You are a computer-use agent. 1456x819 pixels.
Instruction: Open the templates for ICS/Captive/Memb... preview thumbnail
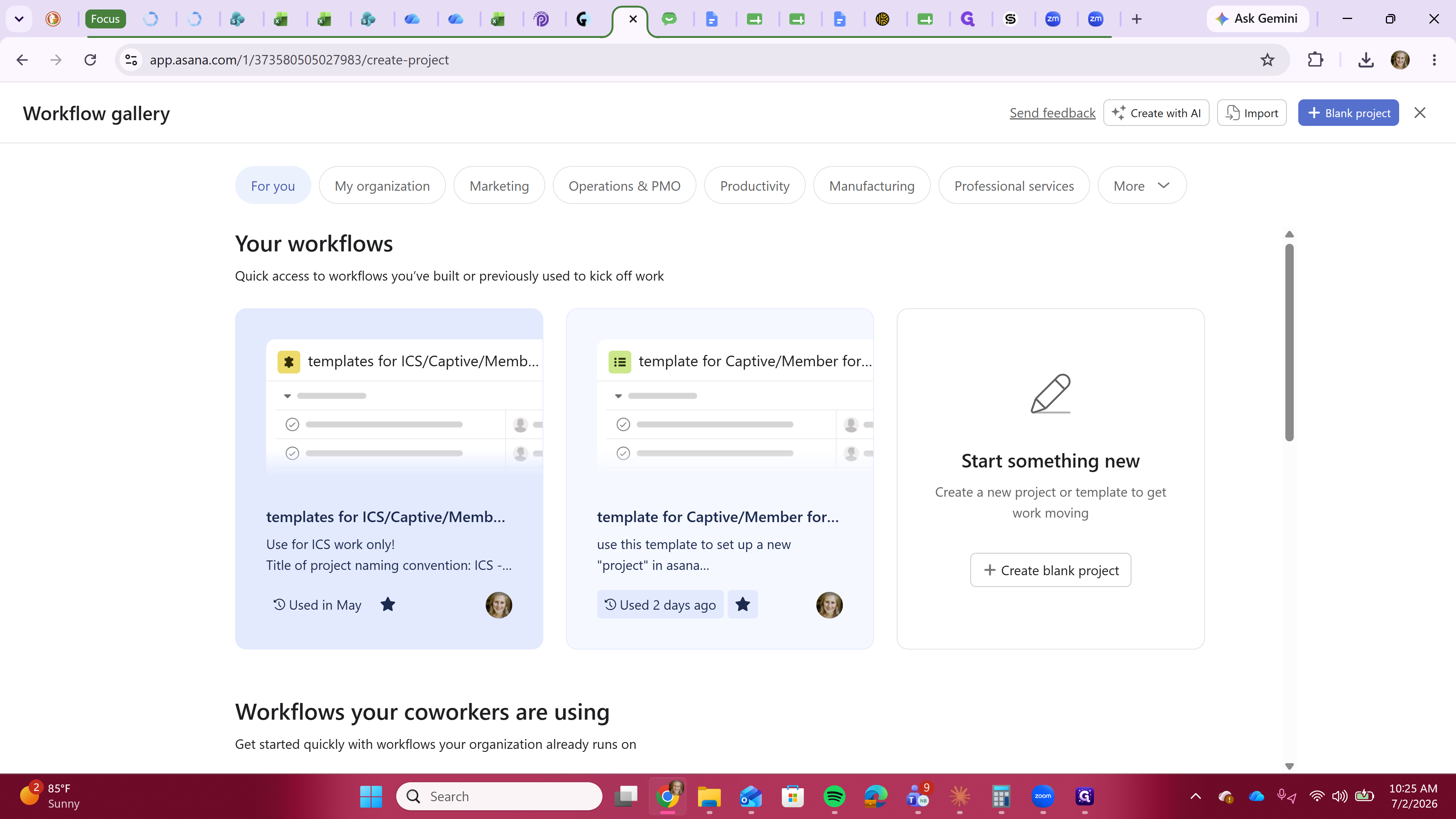click(x=404, y=406)
